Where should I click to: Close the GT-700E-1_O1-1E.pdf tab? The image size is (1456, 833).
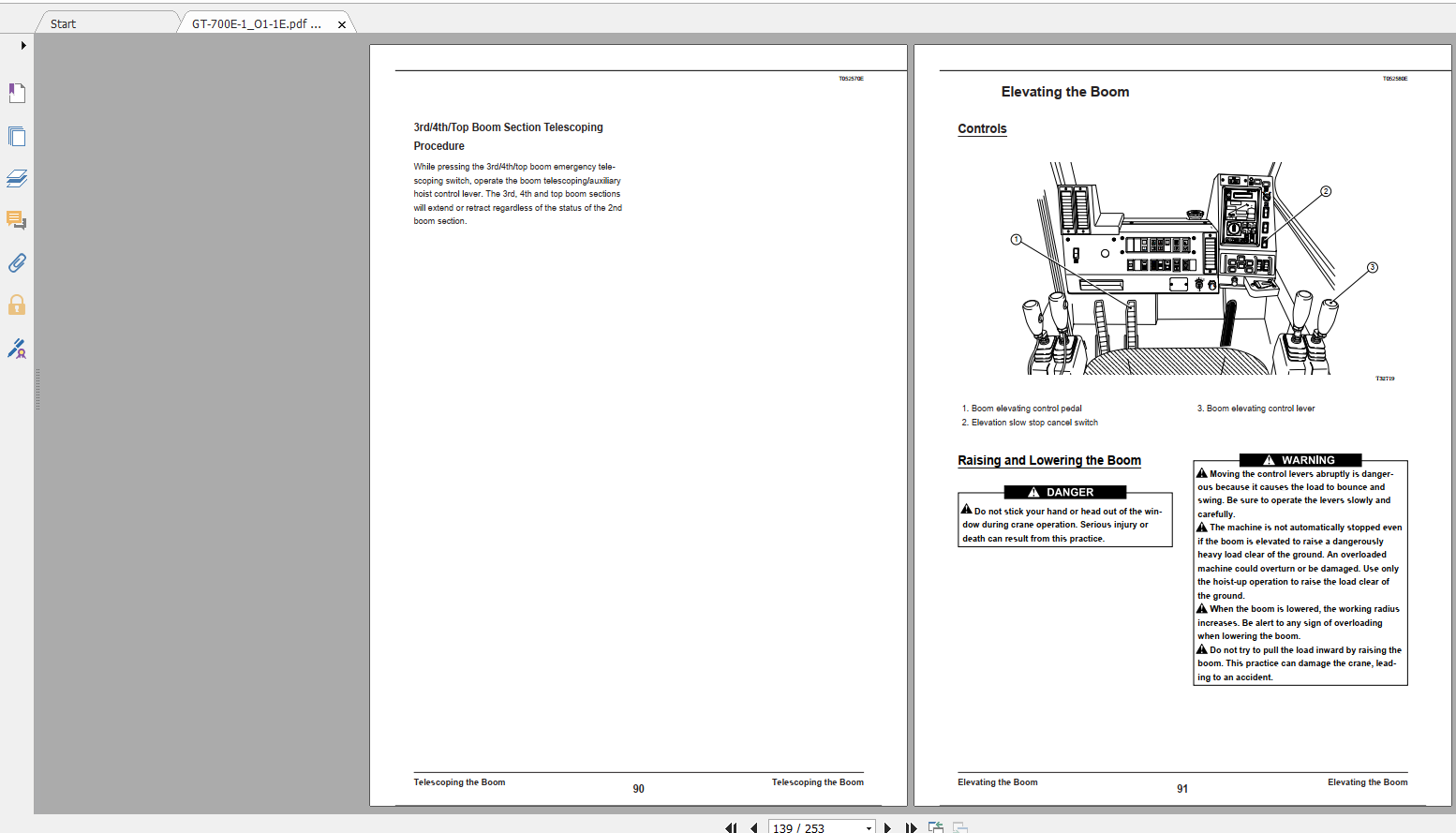pos(342,24)
